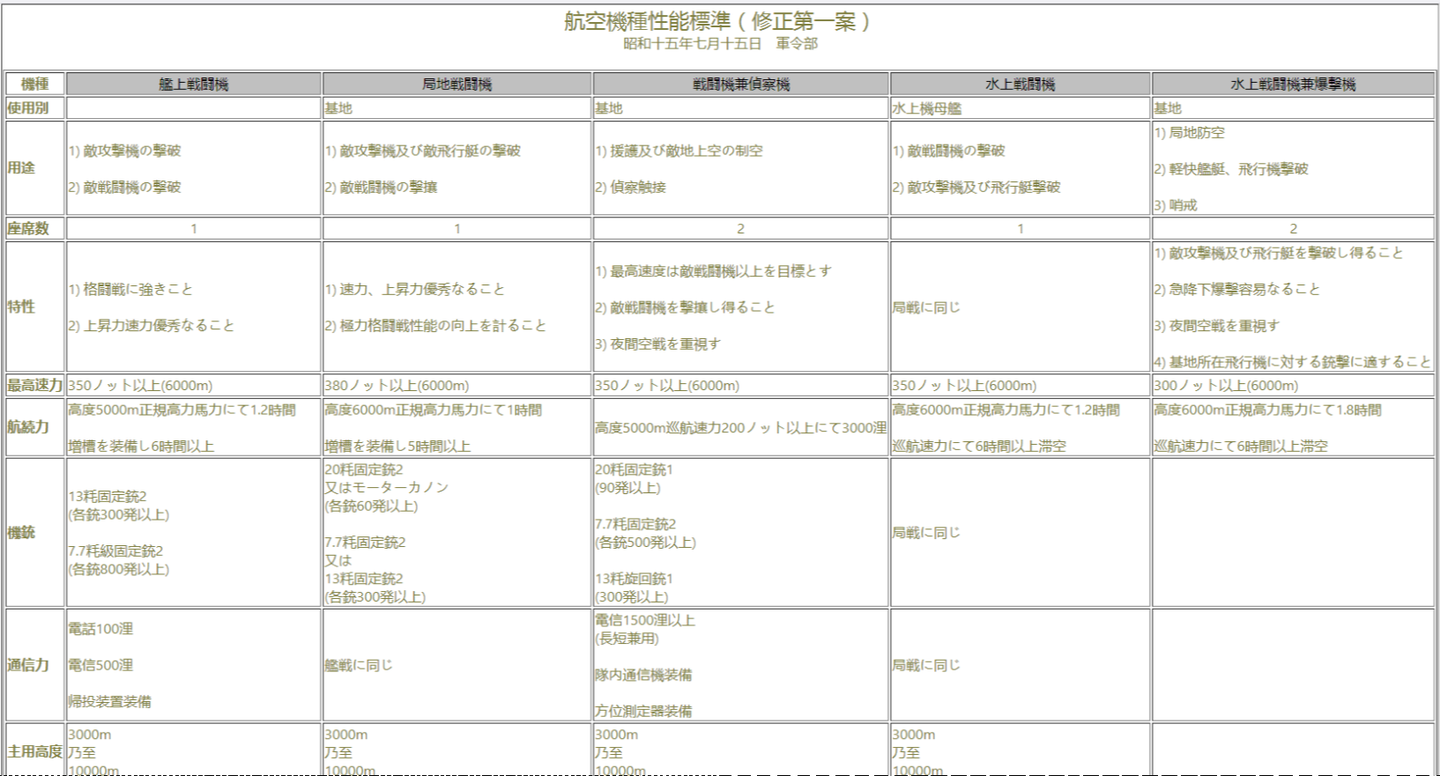The height and width of the screenshot is (776, 1440).
Task: Click 局戦に同じ in the 通信力 row
Action: 926,665
